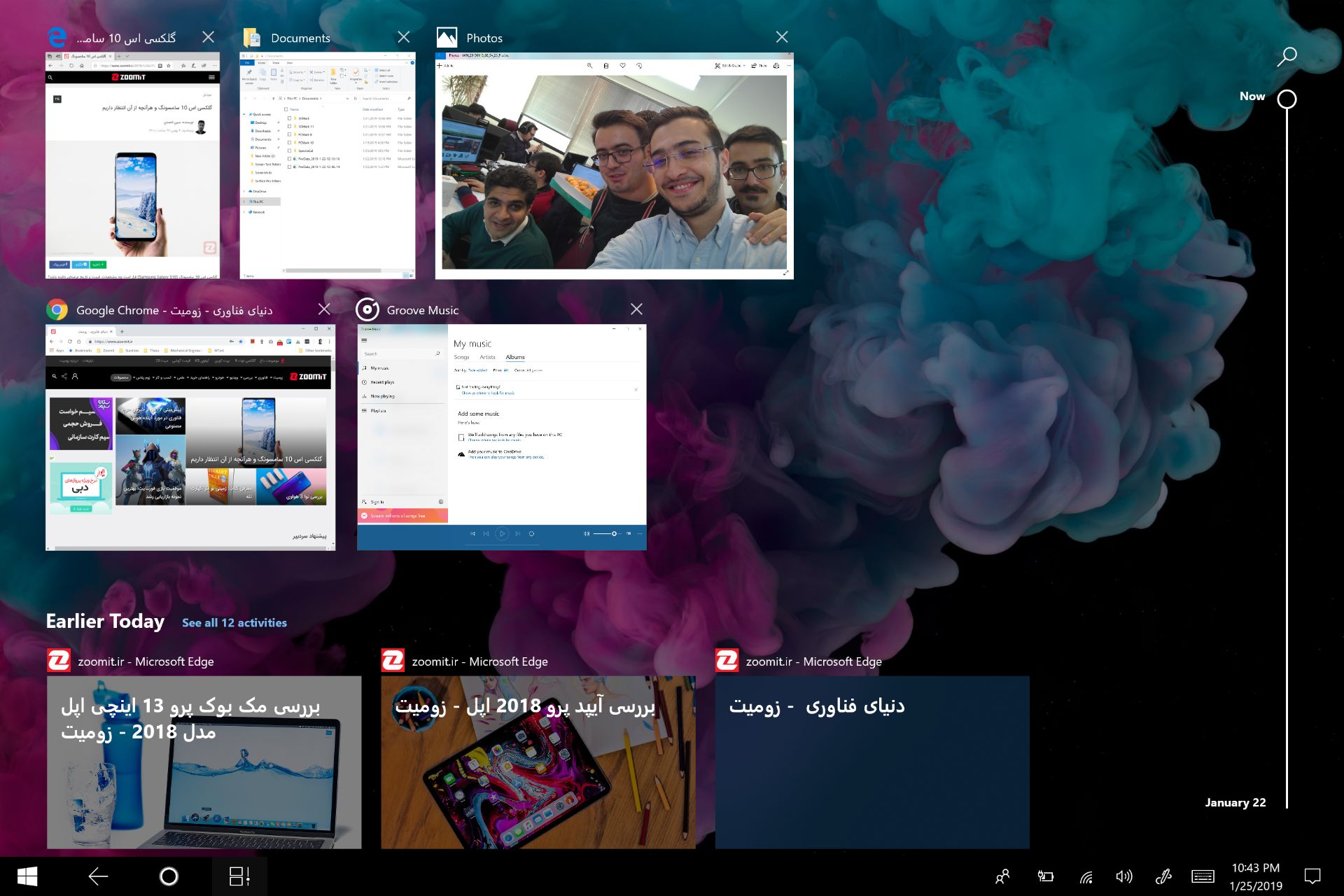Click the timeline vertical scrollbar line
This screenshot has height=896, width=1344.
pos(1287,458)
